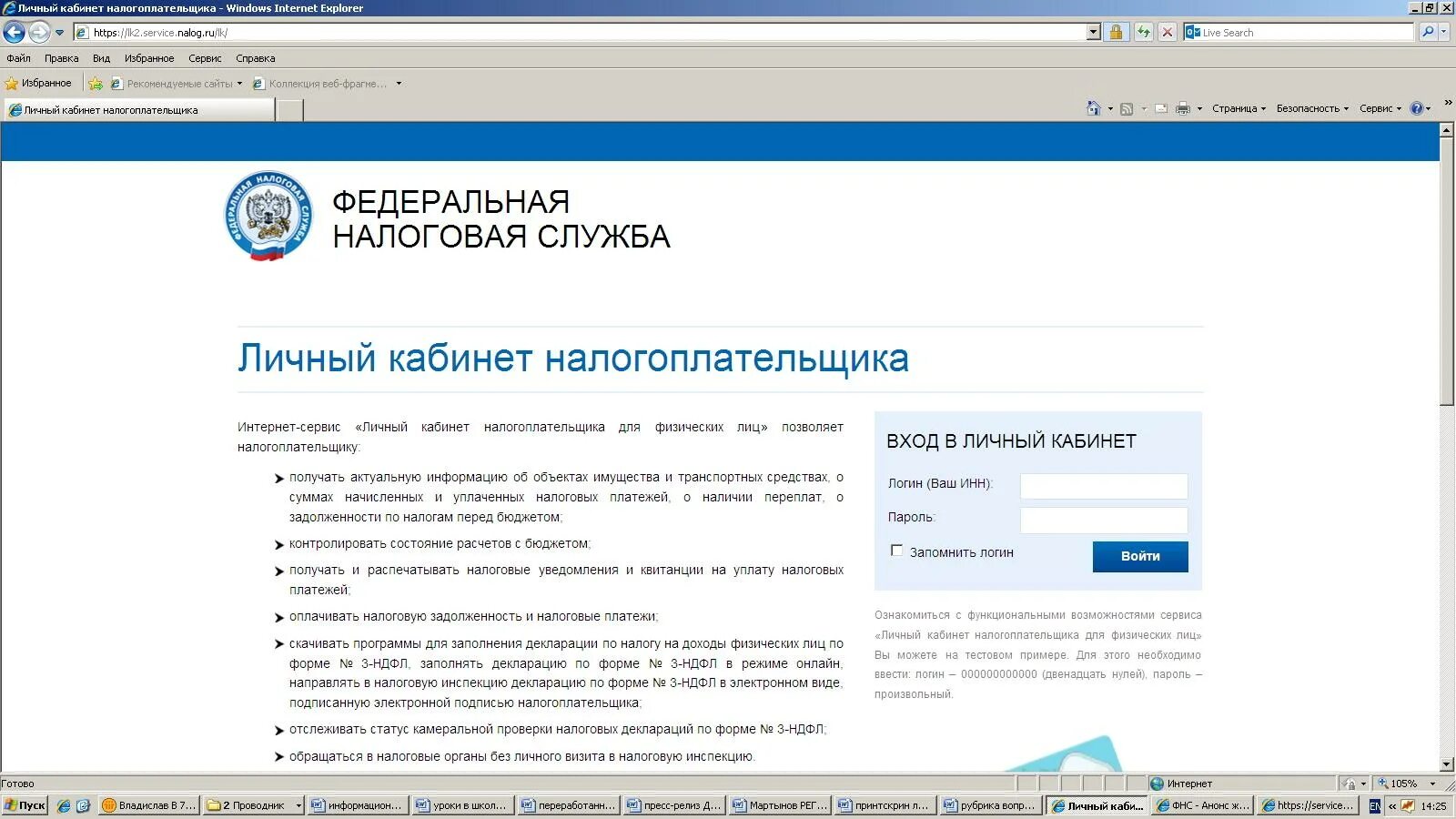
Task: Stop page loading with the red X icon
Action: coord(1167,32)
